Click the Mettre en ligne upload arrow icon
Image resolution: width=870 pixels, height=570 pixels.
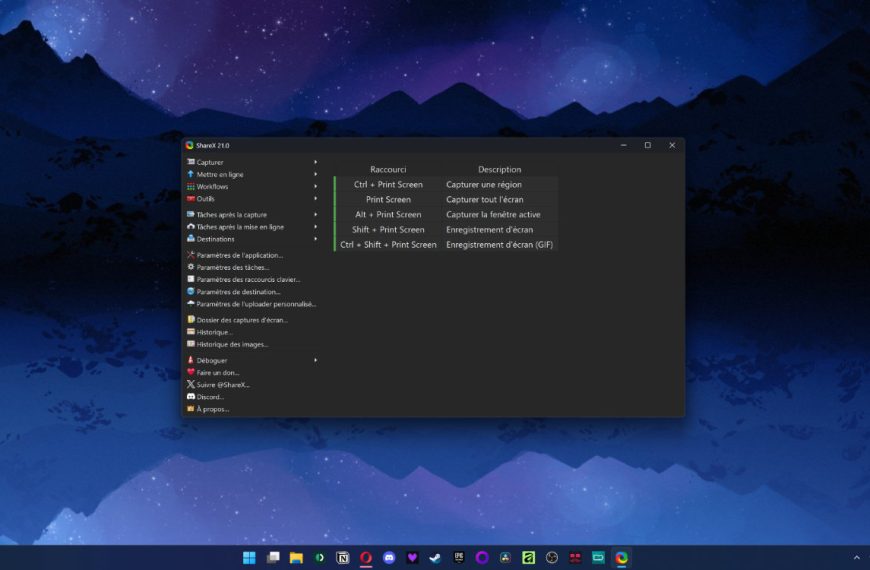coord(191,174)
